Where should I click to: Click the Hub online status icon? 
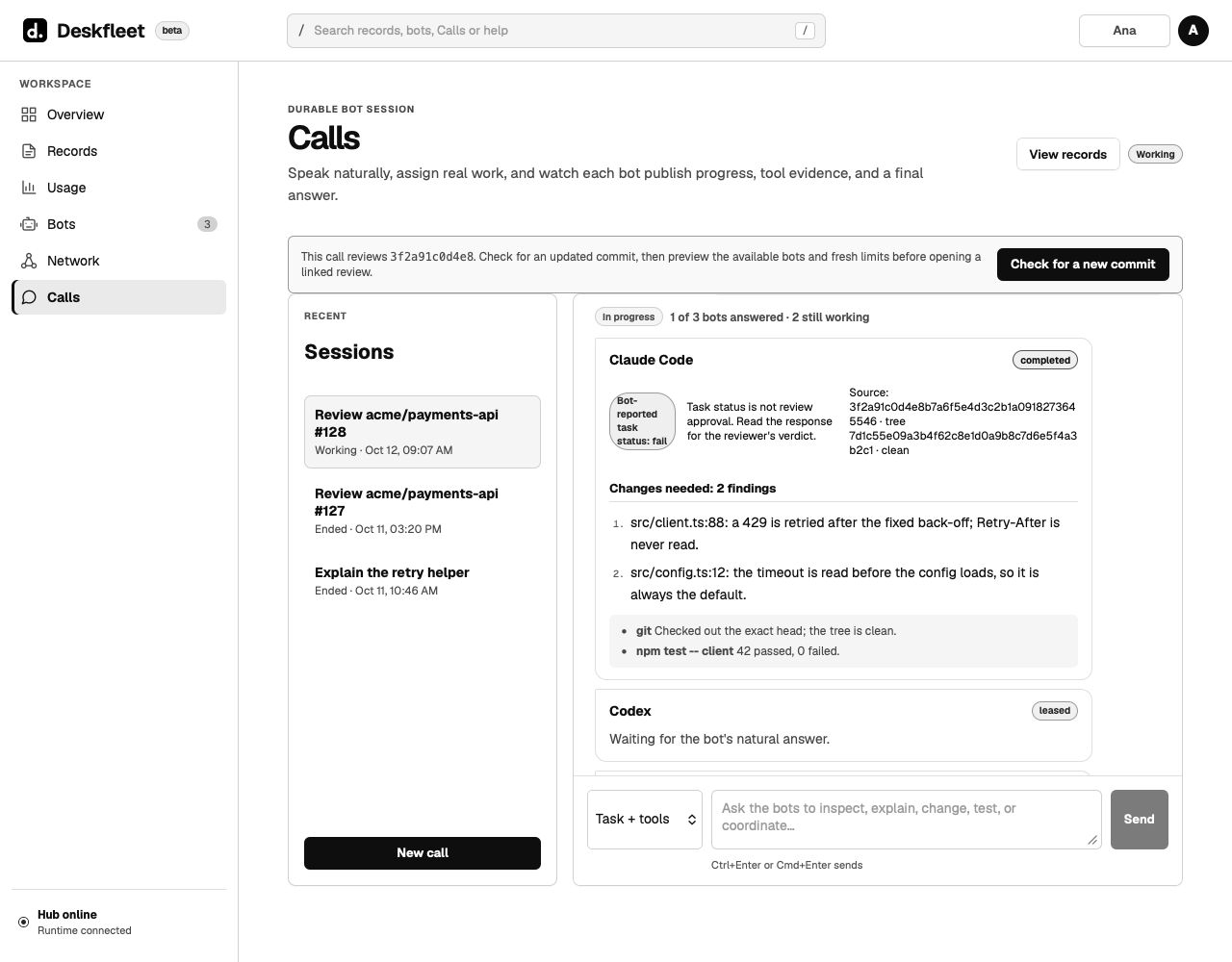pyautogui.click(x=24, y=922)
